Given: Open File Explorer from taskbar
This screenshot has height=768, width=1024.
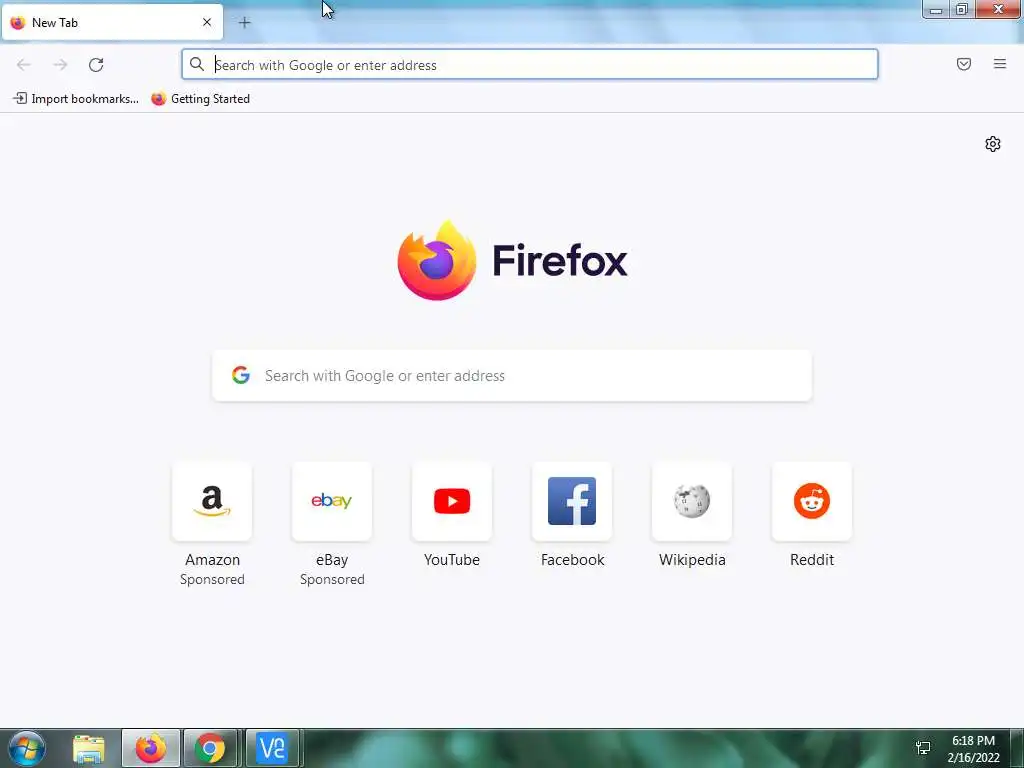Looking at the screenshot, I should click(x=89, y=748).
